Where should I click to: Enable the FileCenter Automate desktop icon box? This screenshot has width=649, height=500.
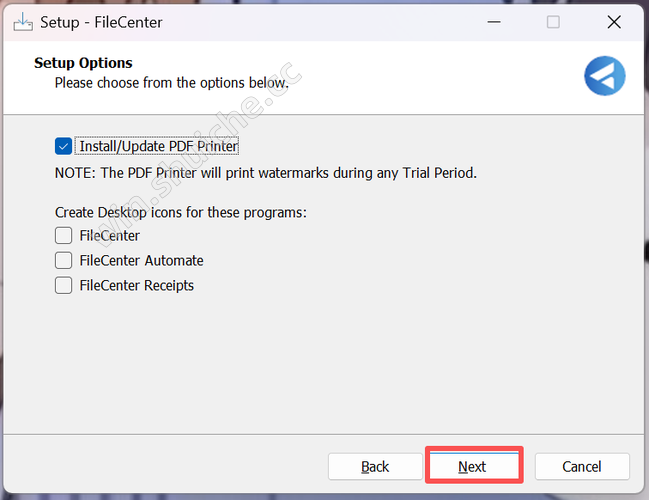[64, 260]
